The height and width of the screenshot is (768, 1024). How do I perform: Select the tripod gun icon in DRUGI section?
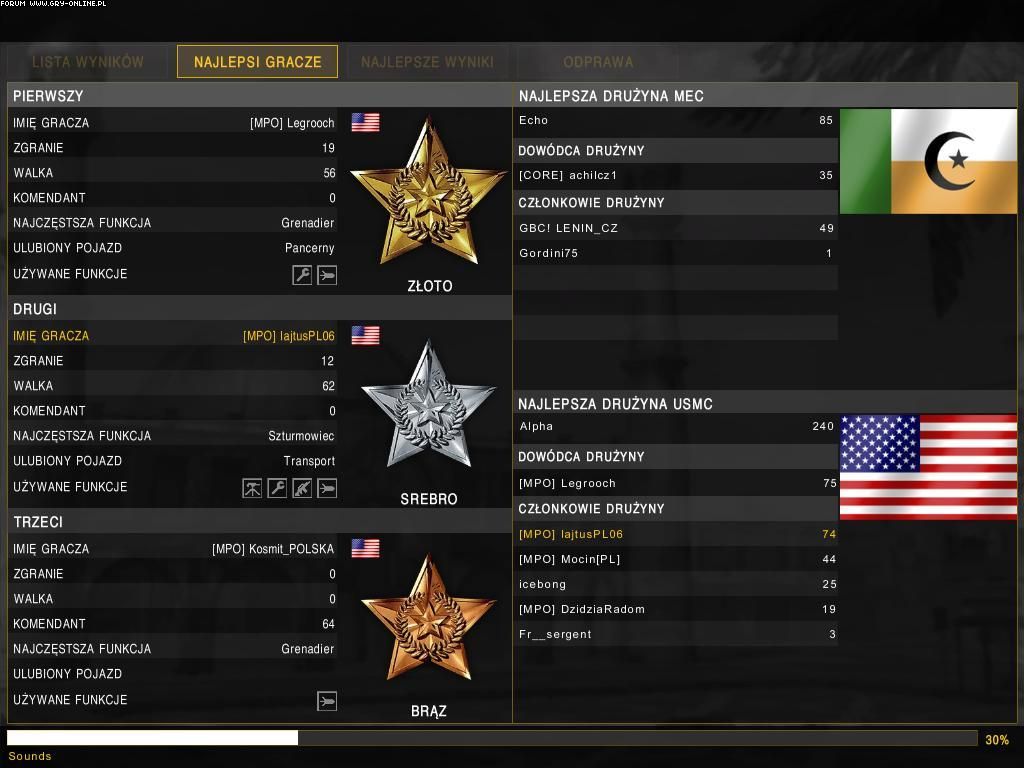click(252, 488)
